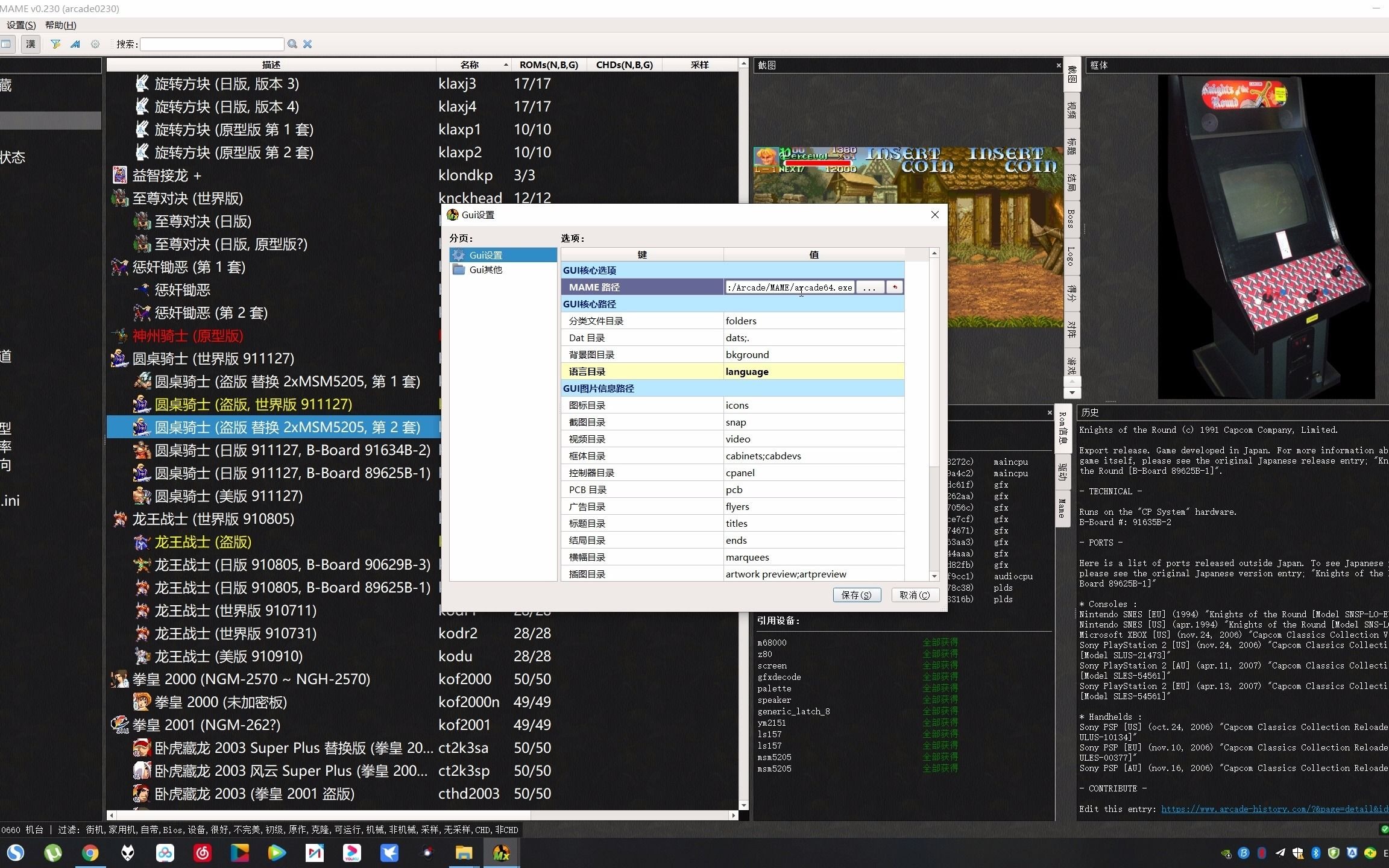Viewport: 1389px width, 868px height.
Task: Switch to the 视频 side tab
Action: pyautogui.click(x=1071, y=110)
